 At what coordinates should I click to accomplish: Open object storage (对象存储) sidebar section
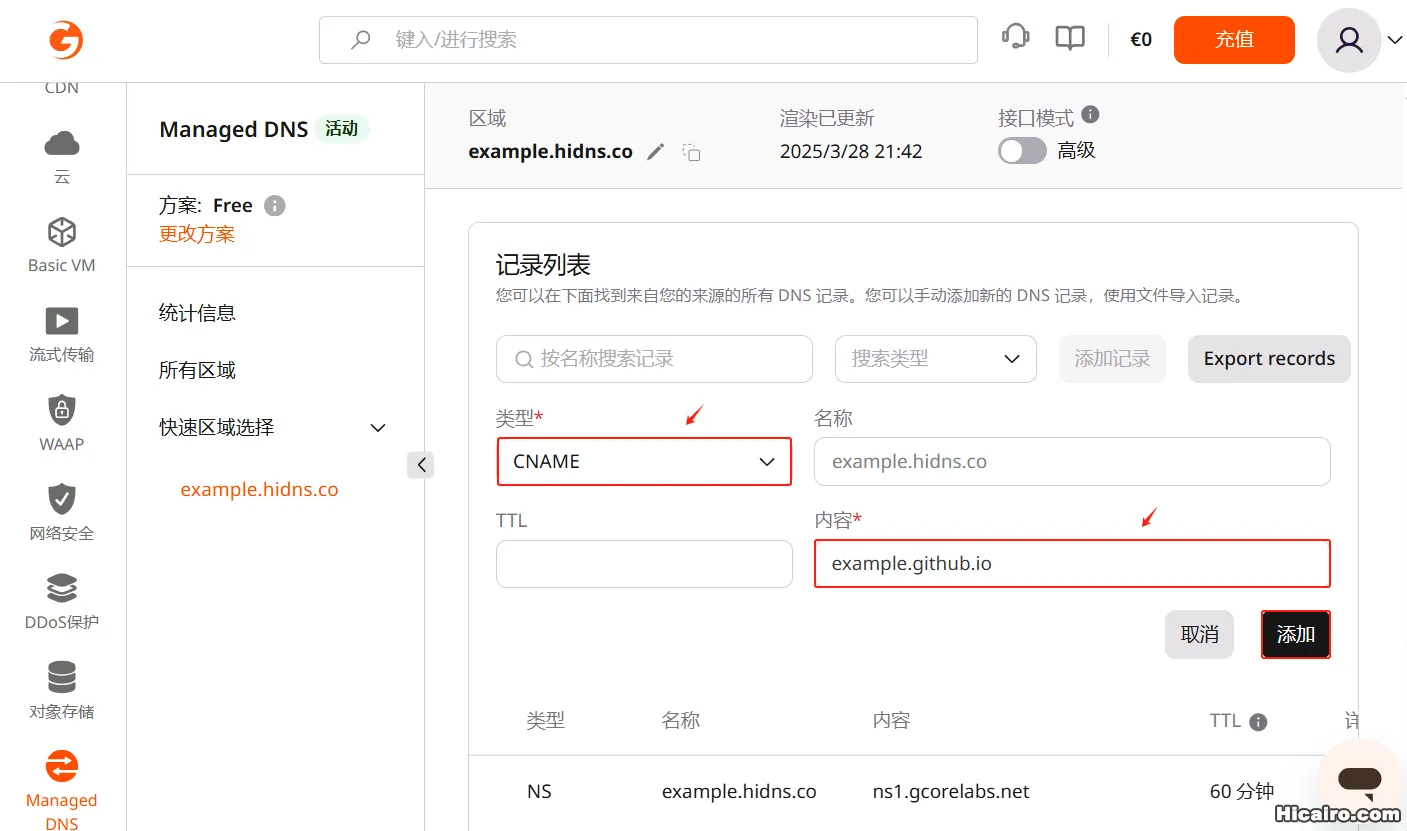[62, 690]
